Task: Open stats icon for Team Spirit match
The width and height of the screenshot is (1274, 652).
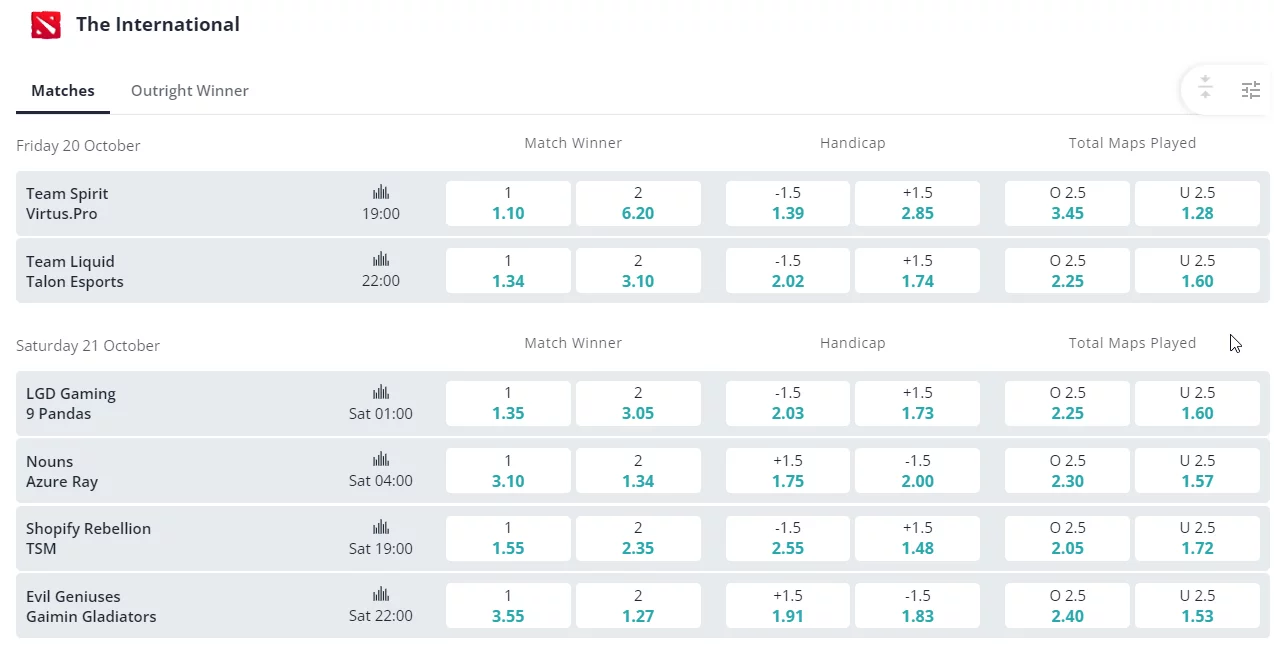Action: [381, 192]
